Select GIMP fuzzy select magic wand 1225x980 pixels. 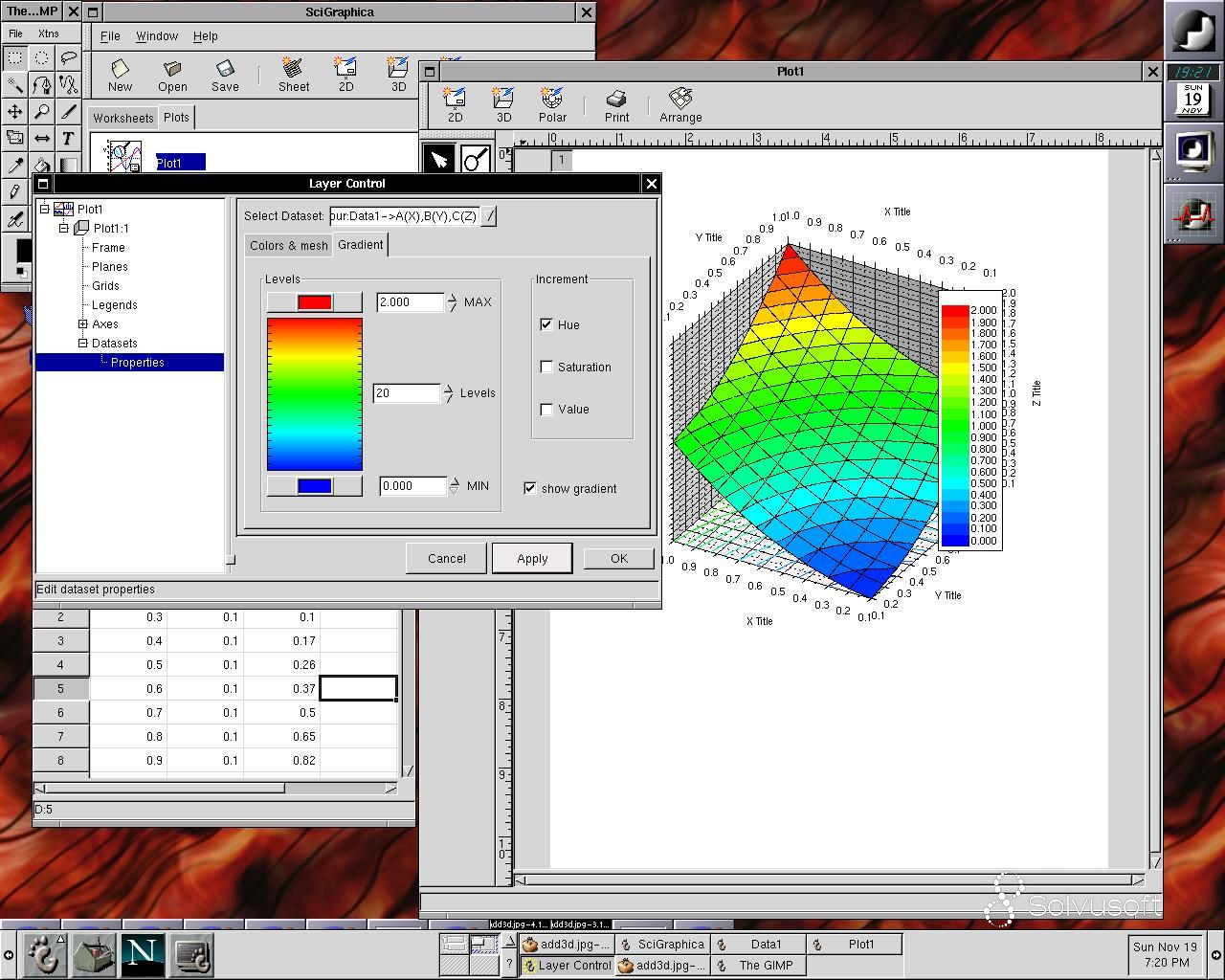pyautogui.click(x=14, y=84)
